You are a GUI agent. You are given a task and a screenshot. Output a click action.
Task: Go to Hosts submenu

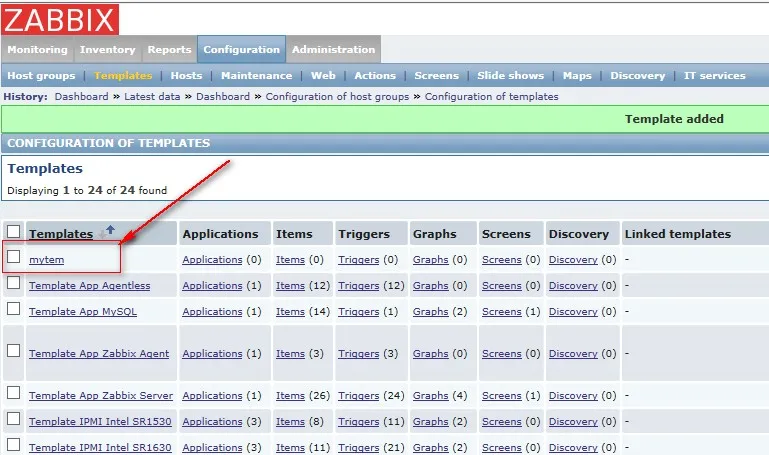pyautogui.click(x=186, y=76)
